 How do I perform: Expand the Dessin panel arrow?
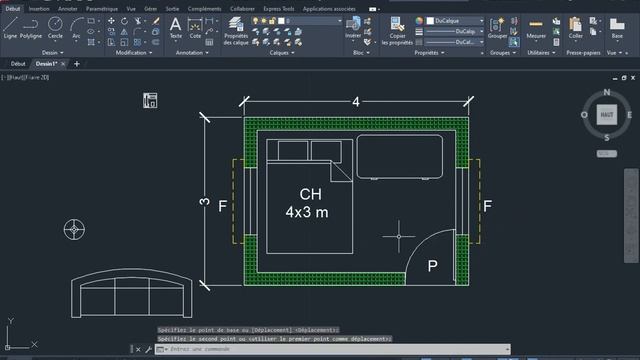[62, 53]
